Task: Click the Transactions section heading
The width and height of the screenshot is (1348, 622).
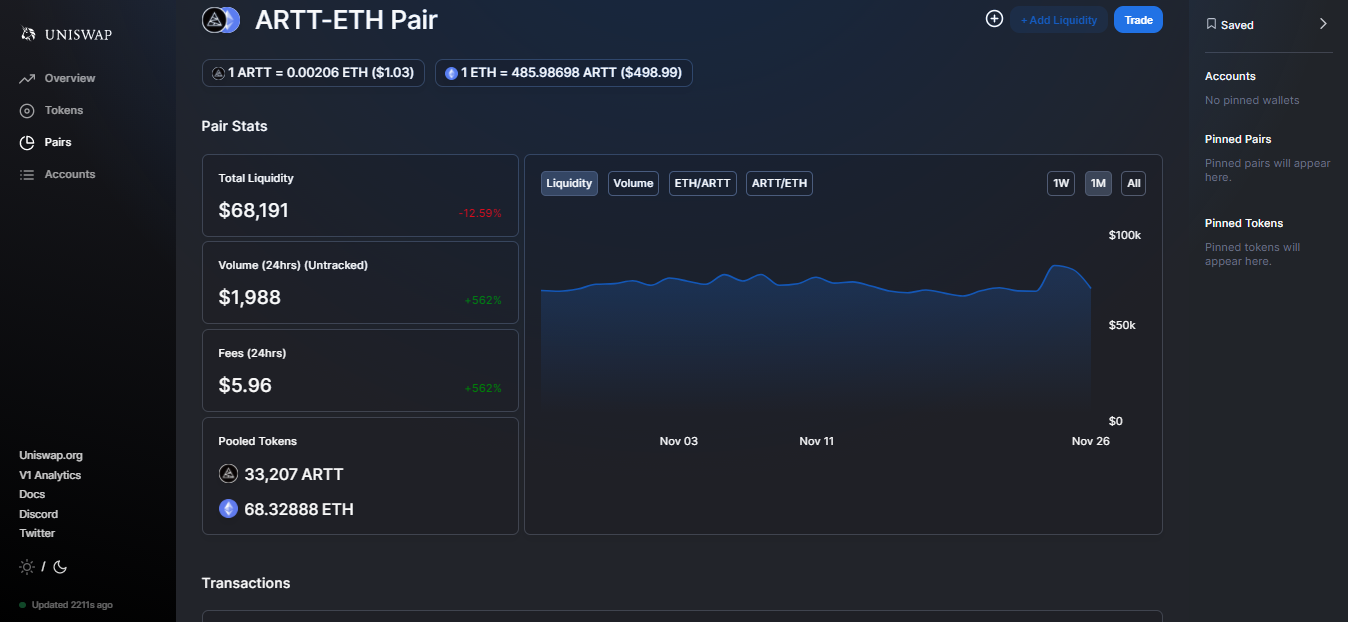Action: 246,583
